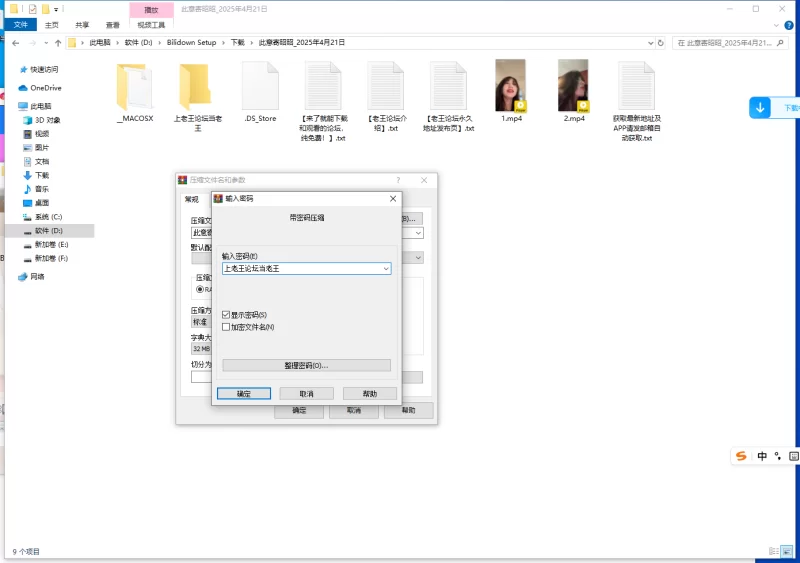Open the Sogou soft keyboard icon
This screenshot has width=800, height=563.
[794, 456]
